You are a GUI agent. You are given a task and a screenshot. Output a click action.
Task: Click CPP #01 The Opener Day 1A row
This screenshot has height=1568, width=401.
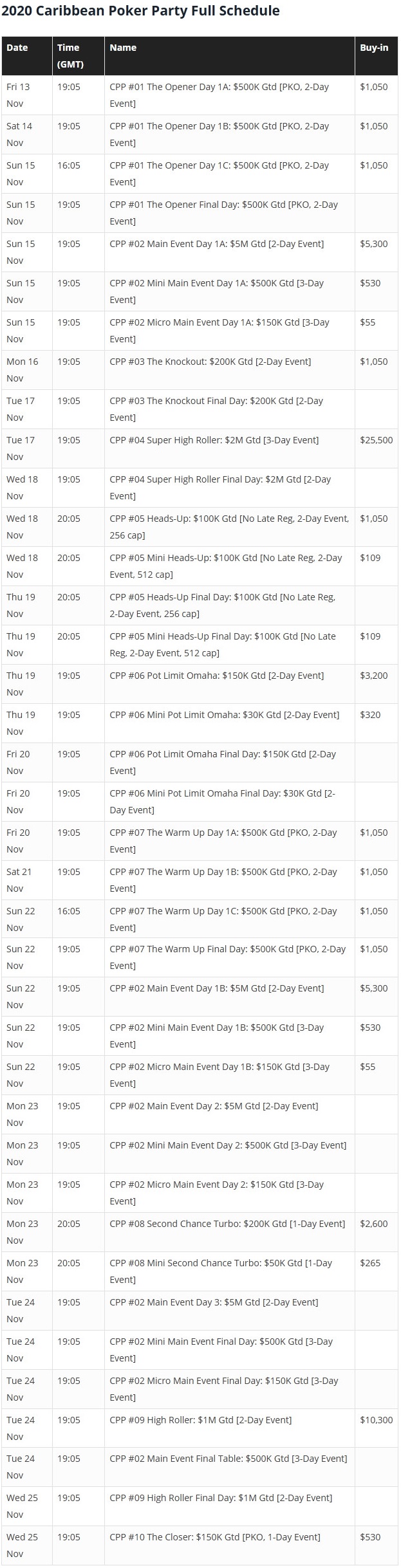coord(200,95)
